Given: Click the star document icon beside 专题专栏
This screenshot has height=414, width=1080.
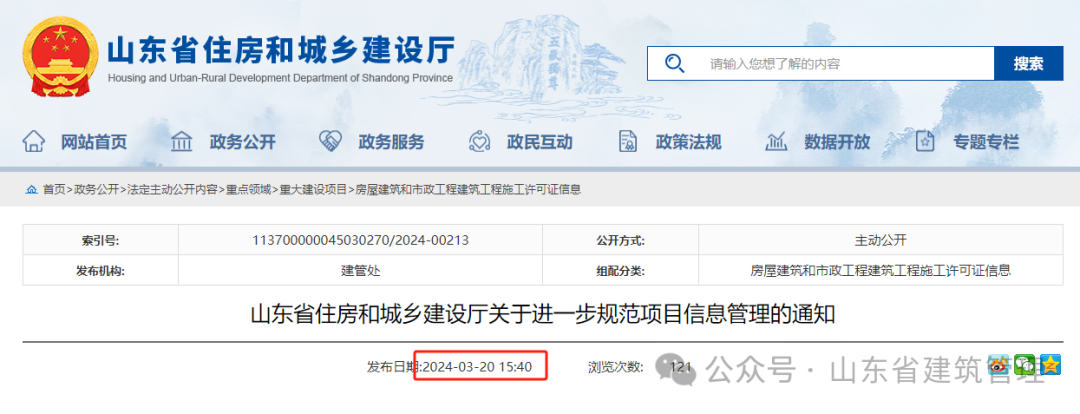Looking at the screenshot, I should tap(925, 142).
